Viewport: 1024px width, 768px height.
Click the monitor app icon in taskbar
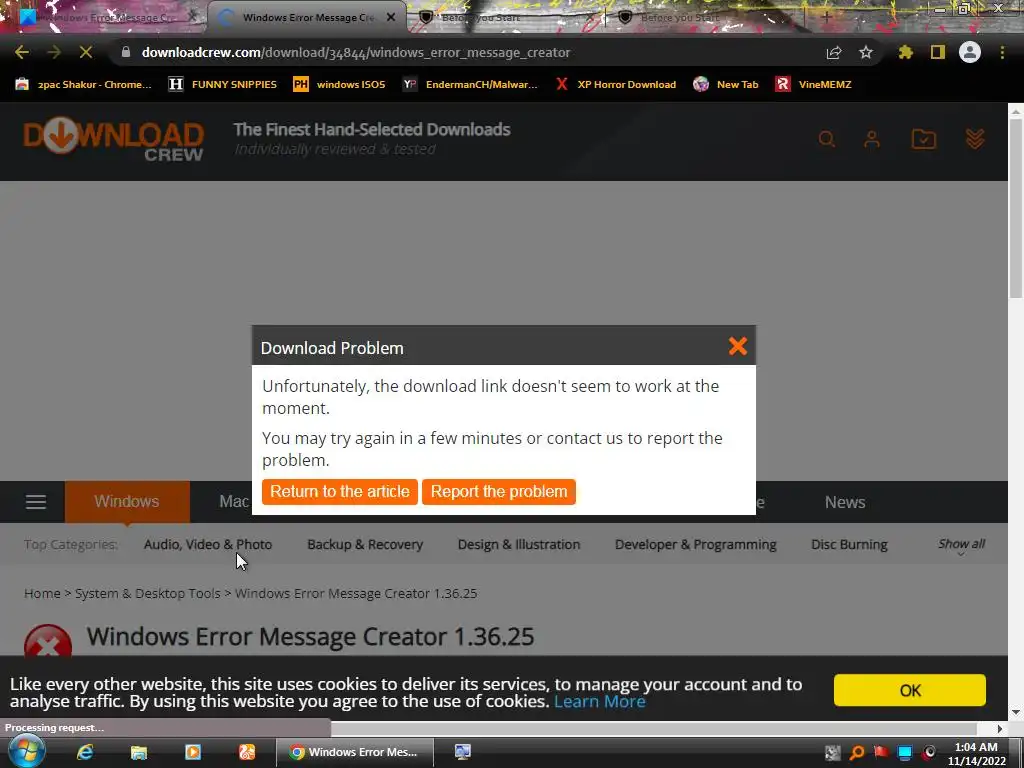pyautogui.click(x=463, y=752)
